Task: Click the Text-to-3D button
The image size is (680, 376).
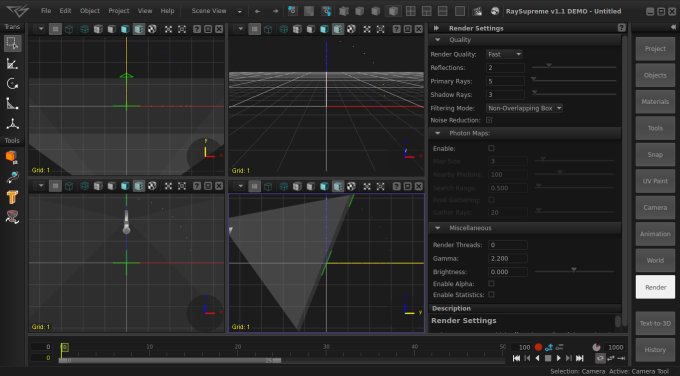Action: click(655, 323)
